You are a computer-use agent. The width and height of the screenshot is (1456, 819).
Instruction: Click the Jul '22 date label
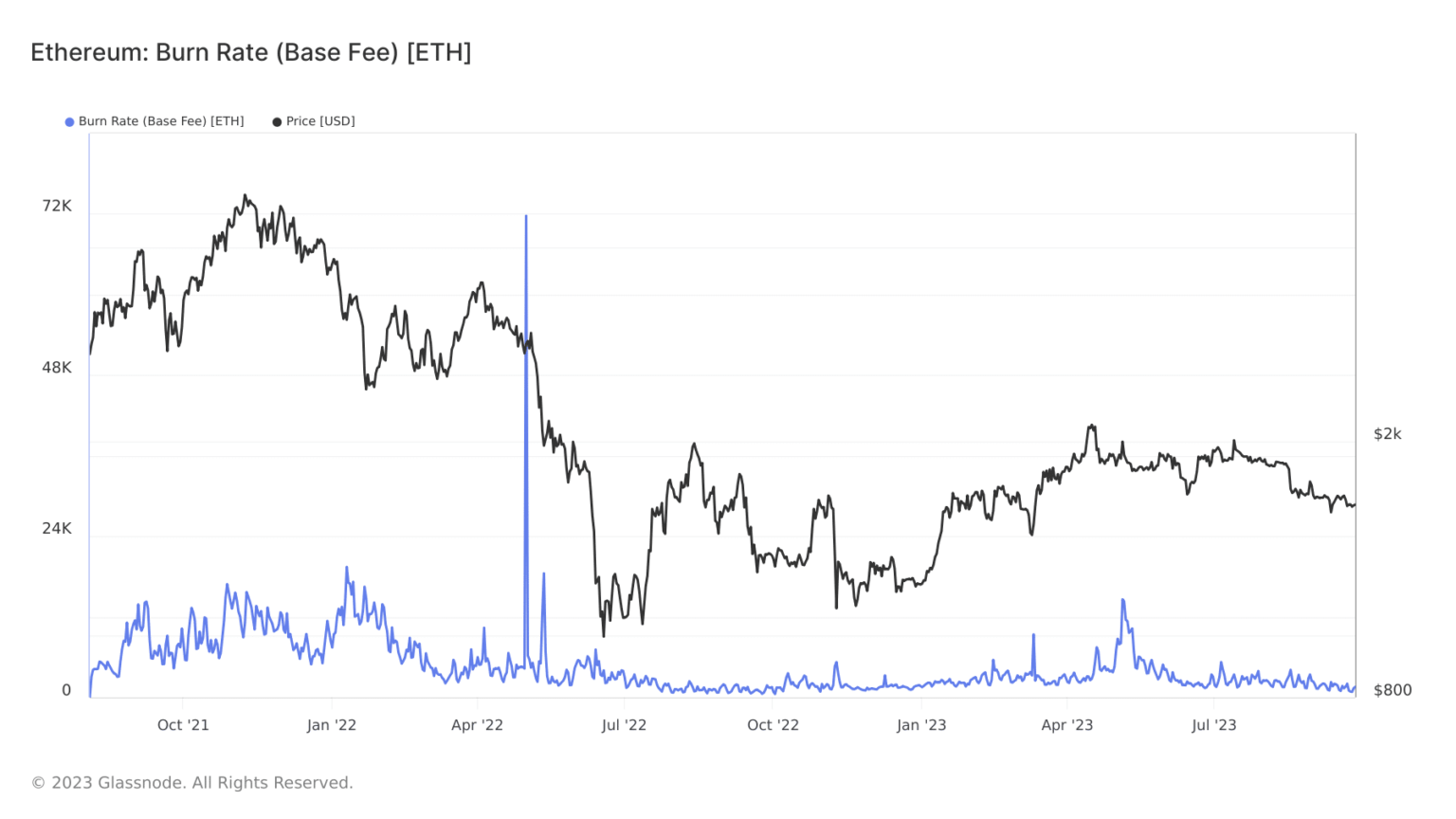tap(624, 725)
